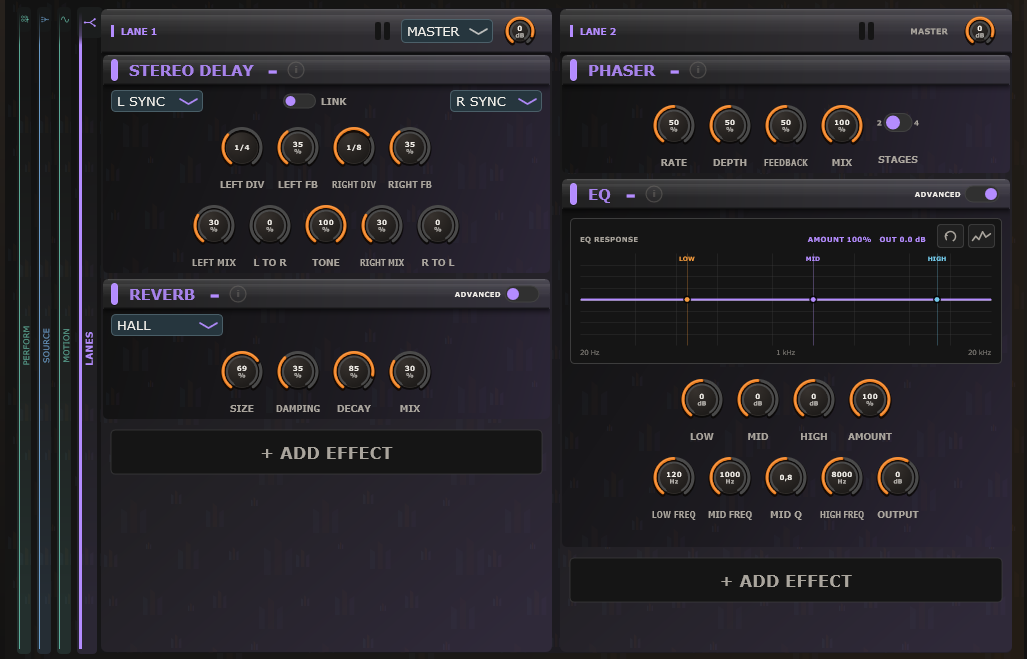Click the reverb DAMPING knob
Image resolution: width=1027 pixels, height=659 pixels.
pyautogui.click(x=297, y=372)
